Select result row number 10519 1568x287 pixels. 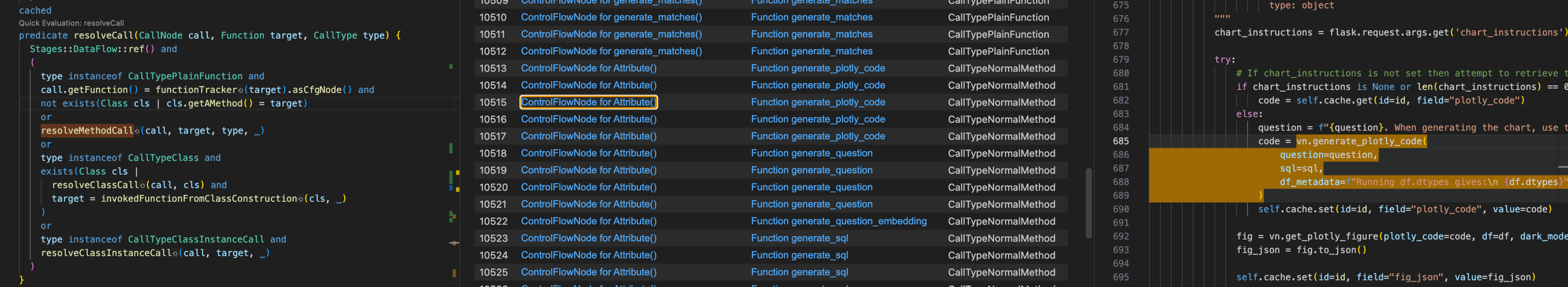[492, 170]
